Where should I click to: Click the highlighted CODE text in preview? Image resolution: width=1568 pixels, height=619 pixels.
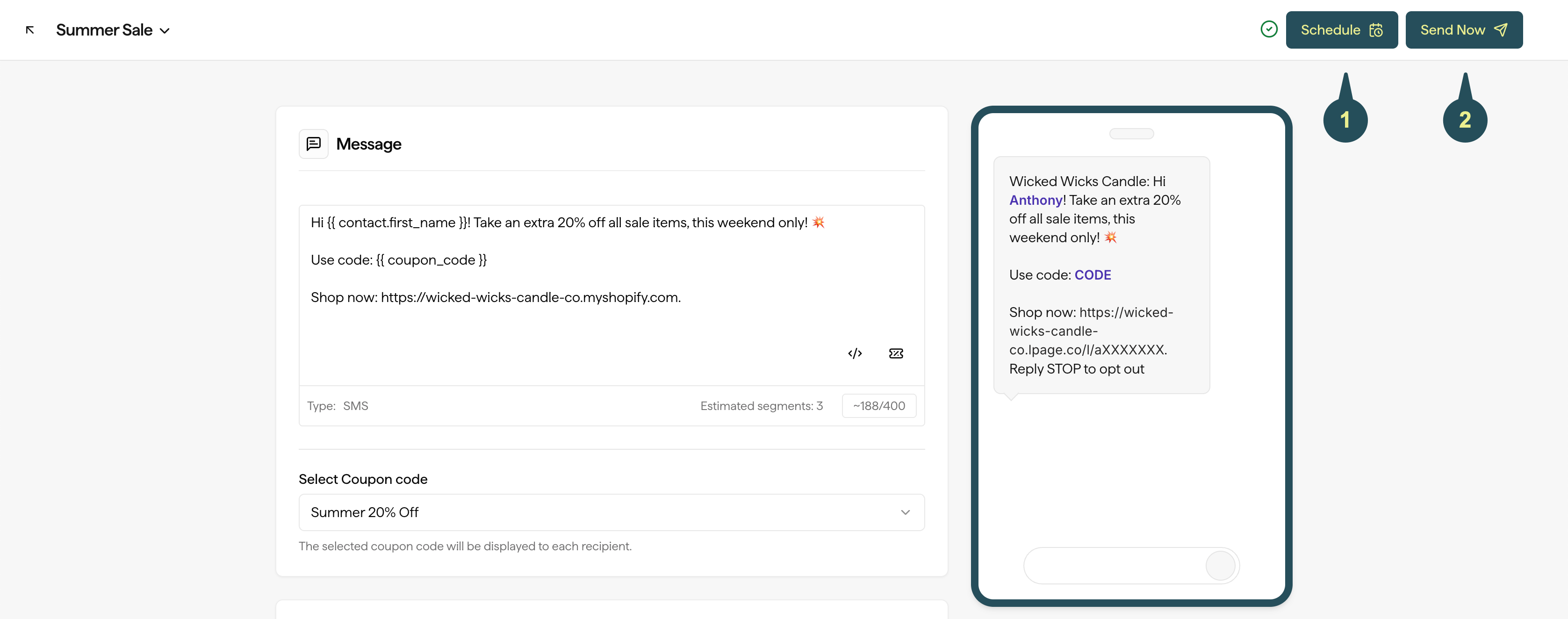1092,274
